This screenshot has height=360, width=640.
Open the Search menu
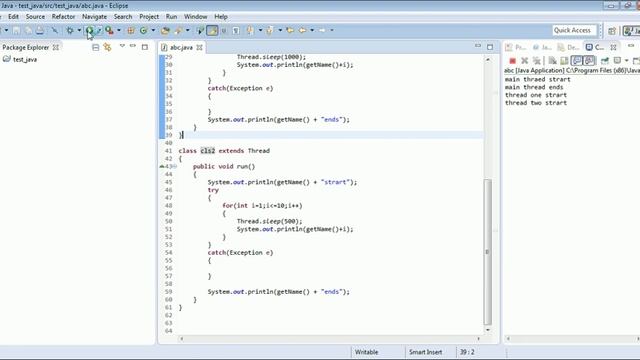(123, 17)
